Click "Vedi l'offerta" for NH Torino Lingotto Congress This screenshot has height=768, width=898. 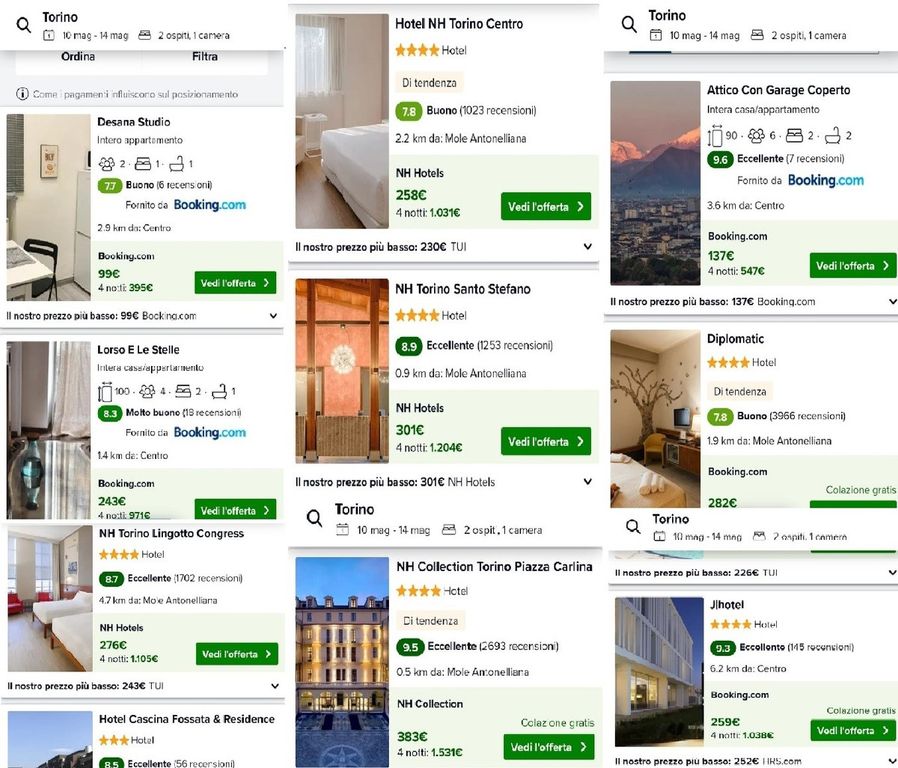pos(236,654)
